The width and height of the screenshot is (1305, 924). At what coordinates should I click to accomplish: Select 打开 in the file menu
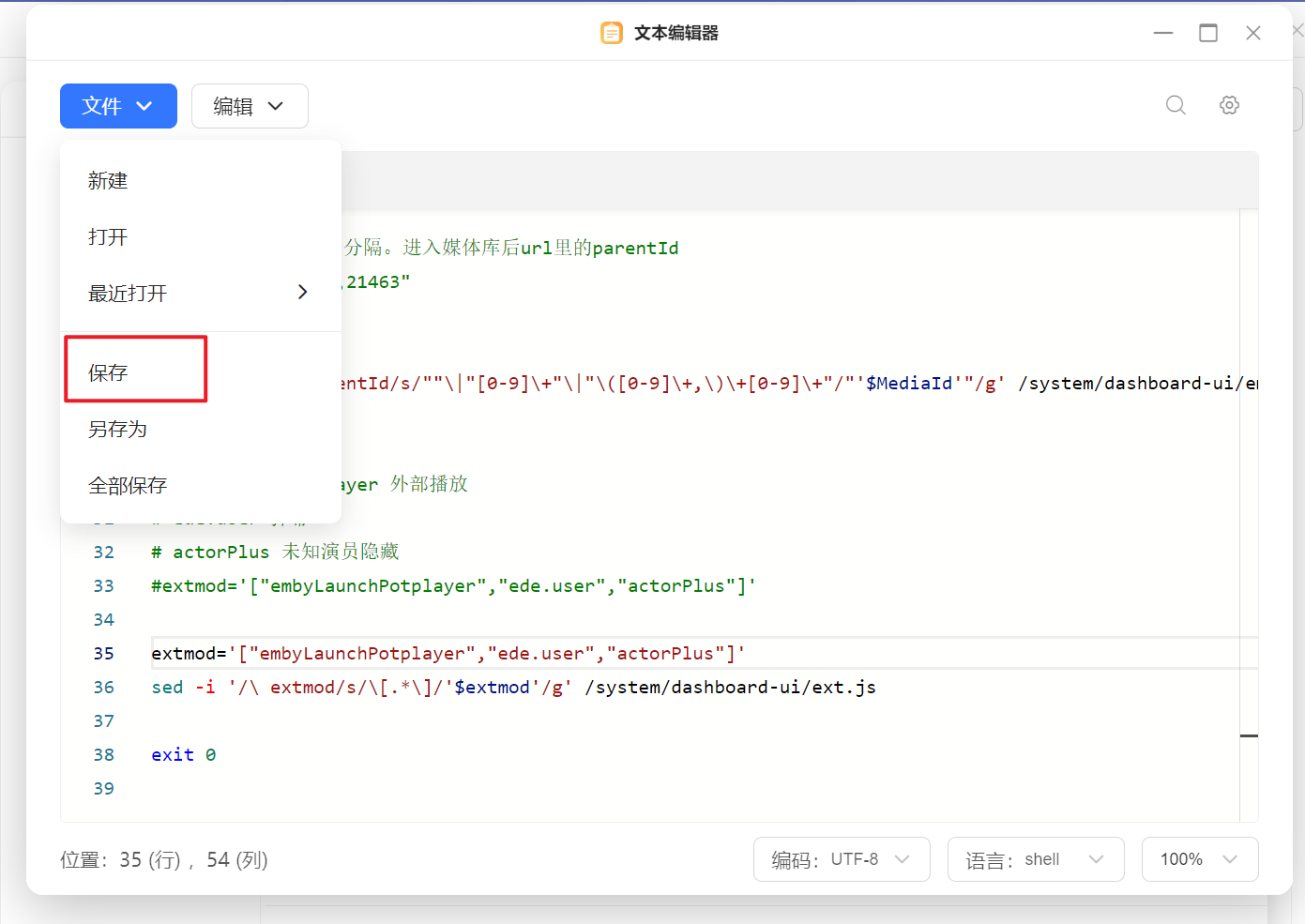[108, 237]
